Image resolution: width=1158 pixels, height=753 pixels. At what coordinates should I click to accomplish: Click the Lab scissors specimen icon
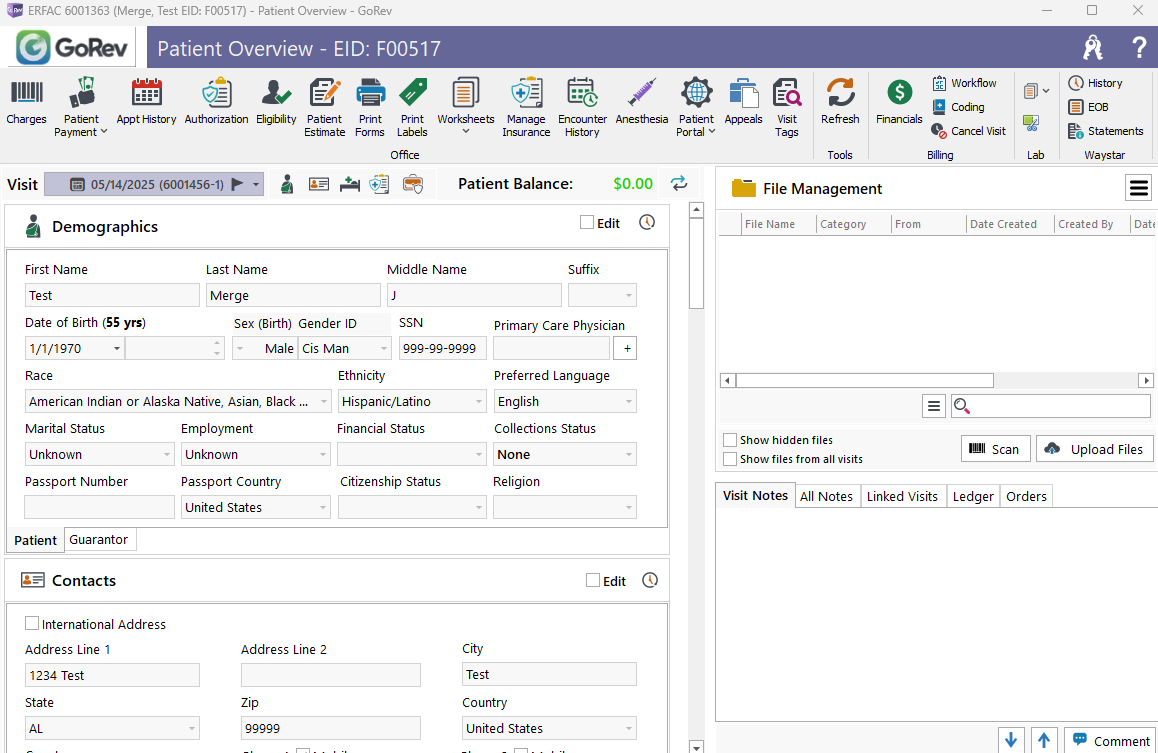point(1031,123)
